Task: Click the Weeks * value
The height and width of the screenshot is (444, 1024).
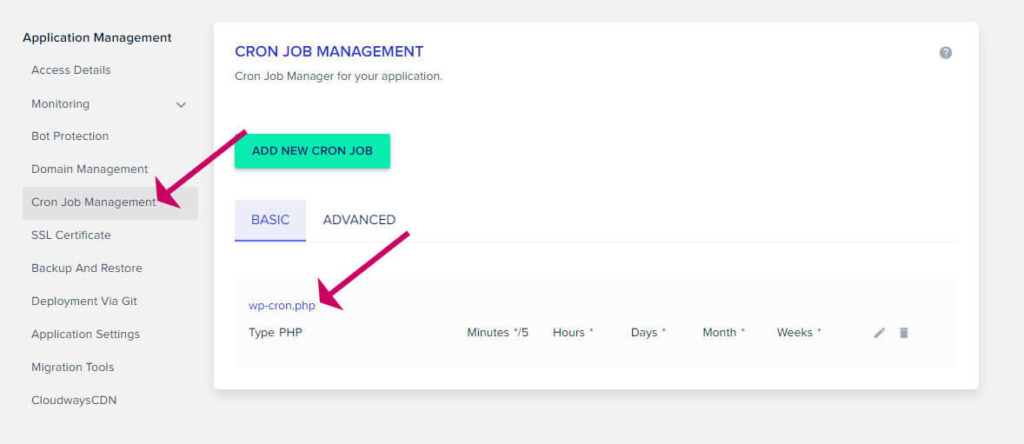Action: tap(799, 332)
